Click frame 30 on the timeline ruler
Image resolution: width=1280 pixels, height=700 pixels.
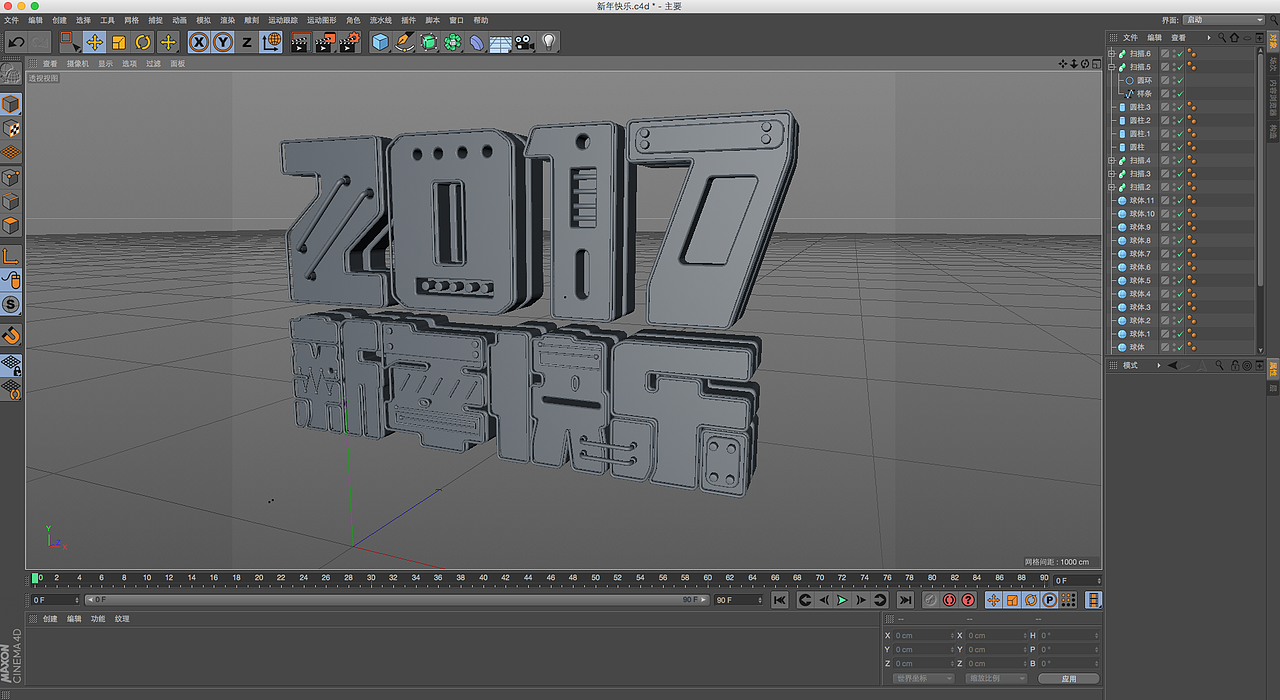coord(371,578)
